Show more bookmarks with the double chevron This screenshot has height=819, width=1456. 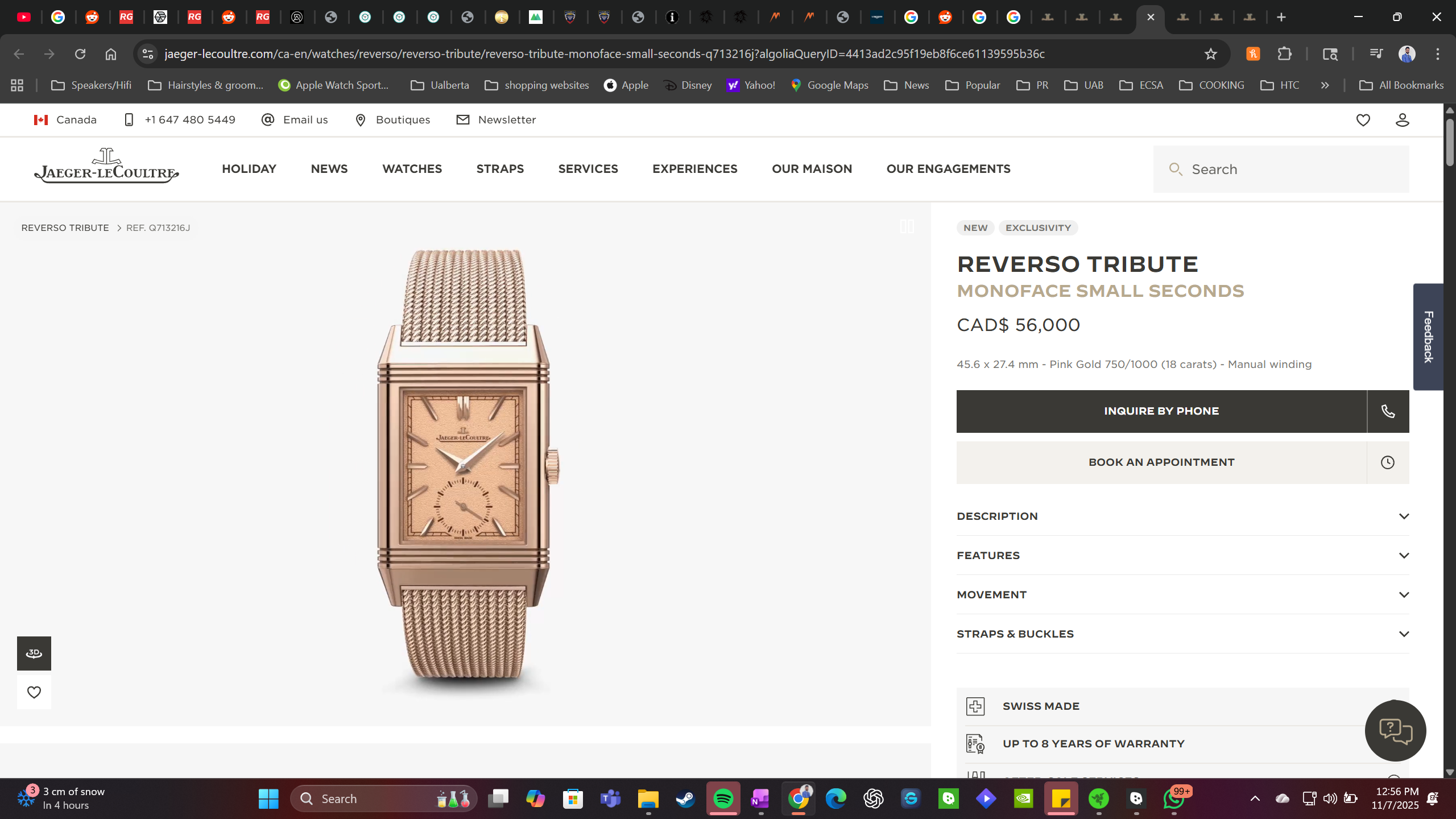coord(1325,85)
